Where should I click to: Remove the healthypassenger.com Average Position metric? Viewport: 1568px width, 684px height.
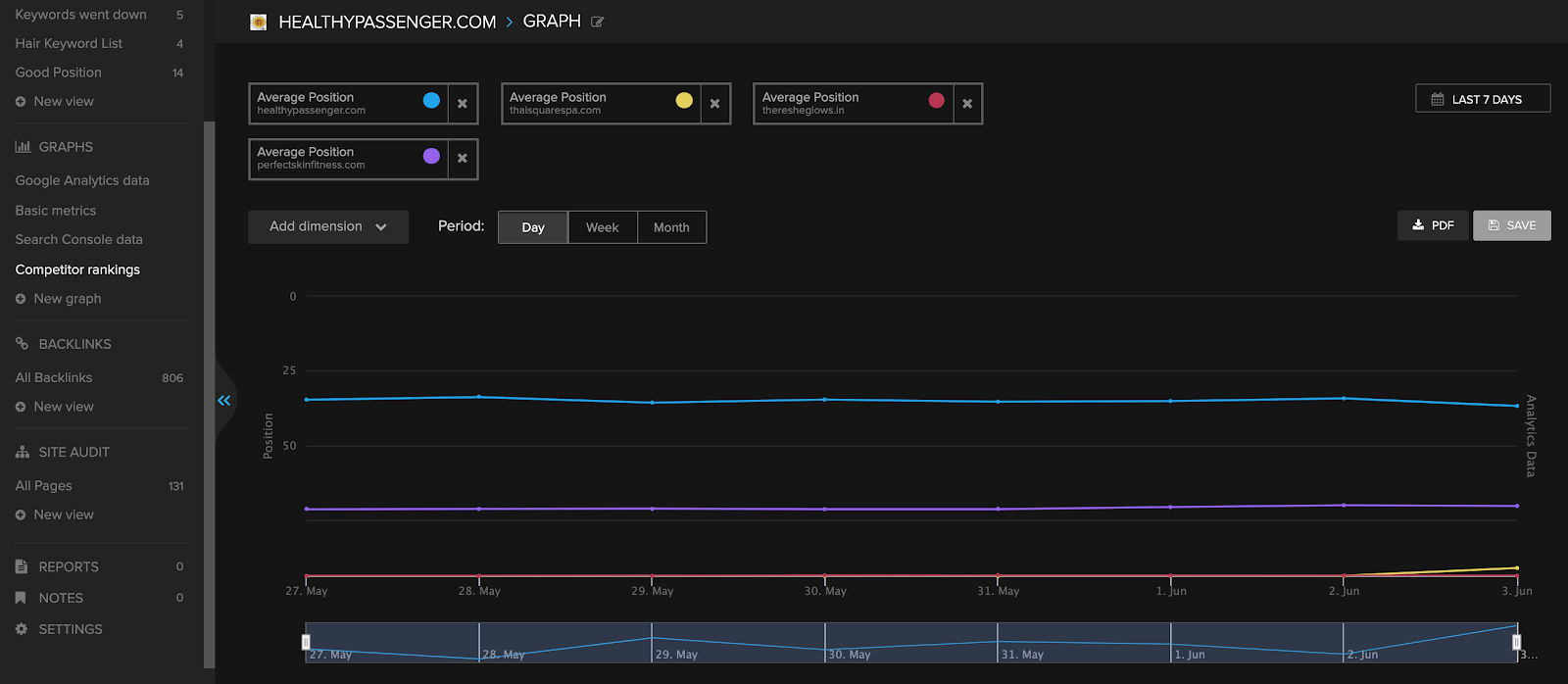463,104
